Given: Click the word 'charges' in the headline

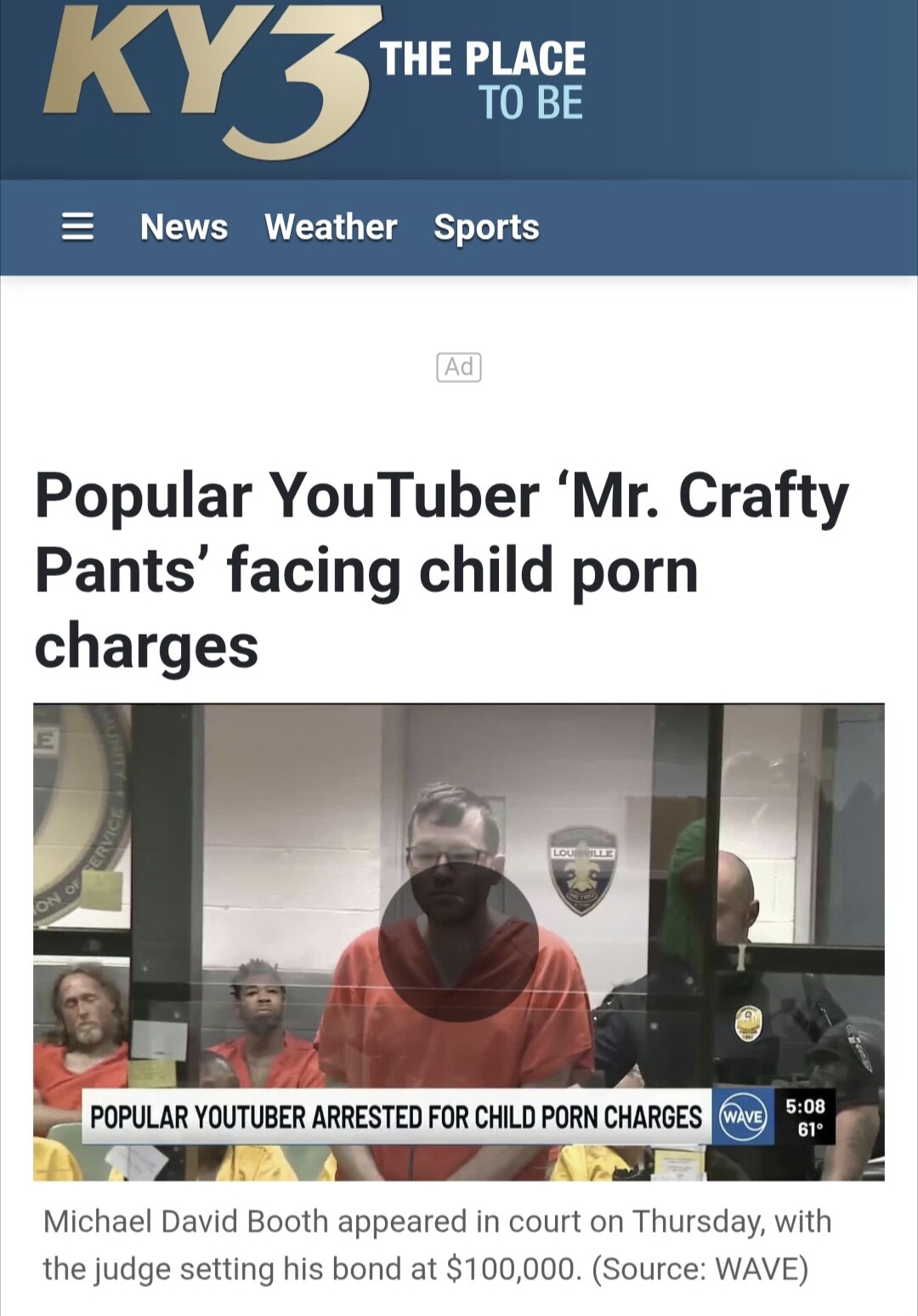Looking at the screenshot, I should tap(146, 646).
